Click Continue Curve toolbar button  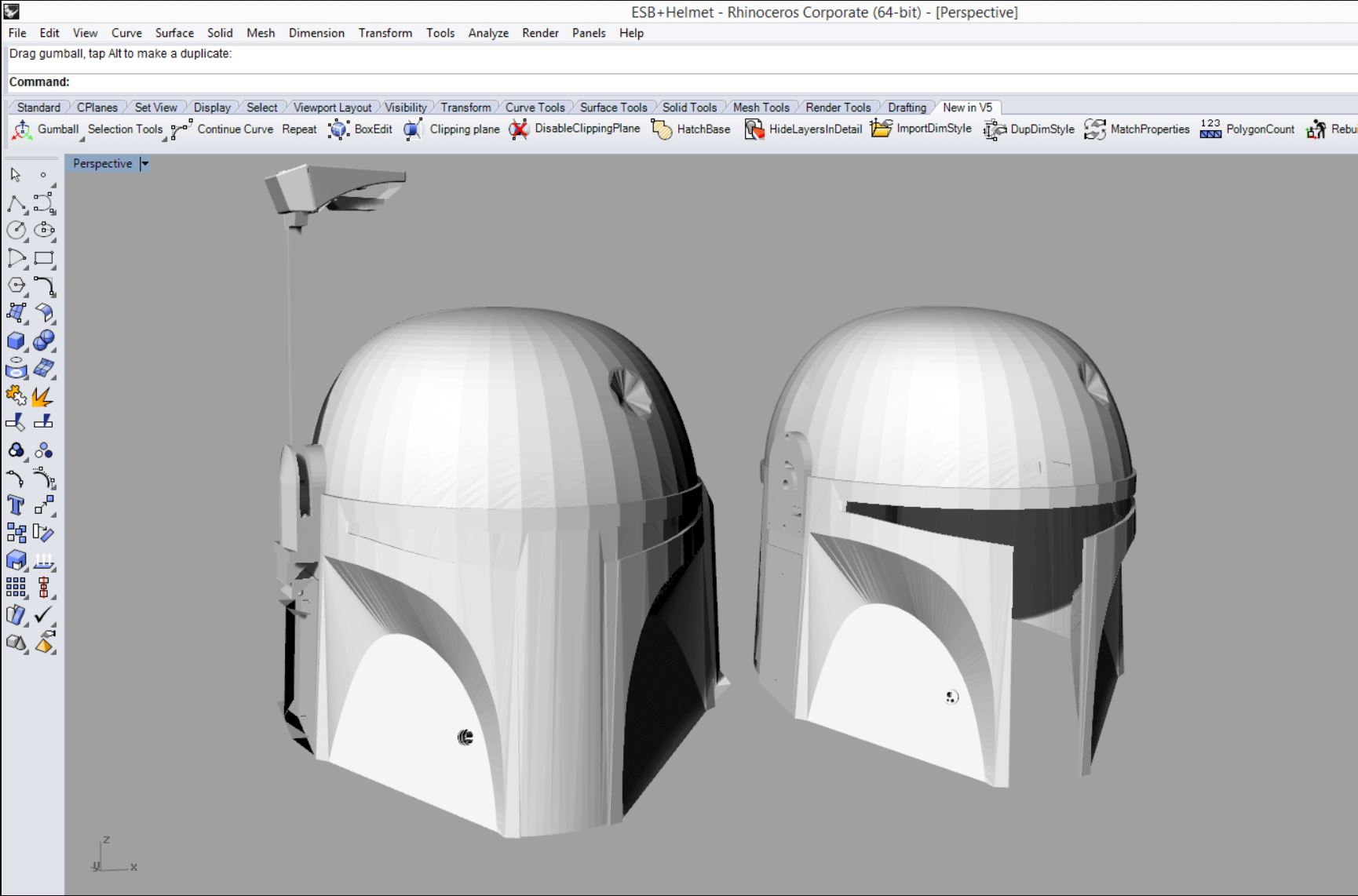[223, 129]
